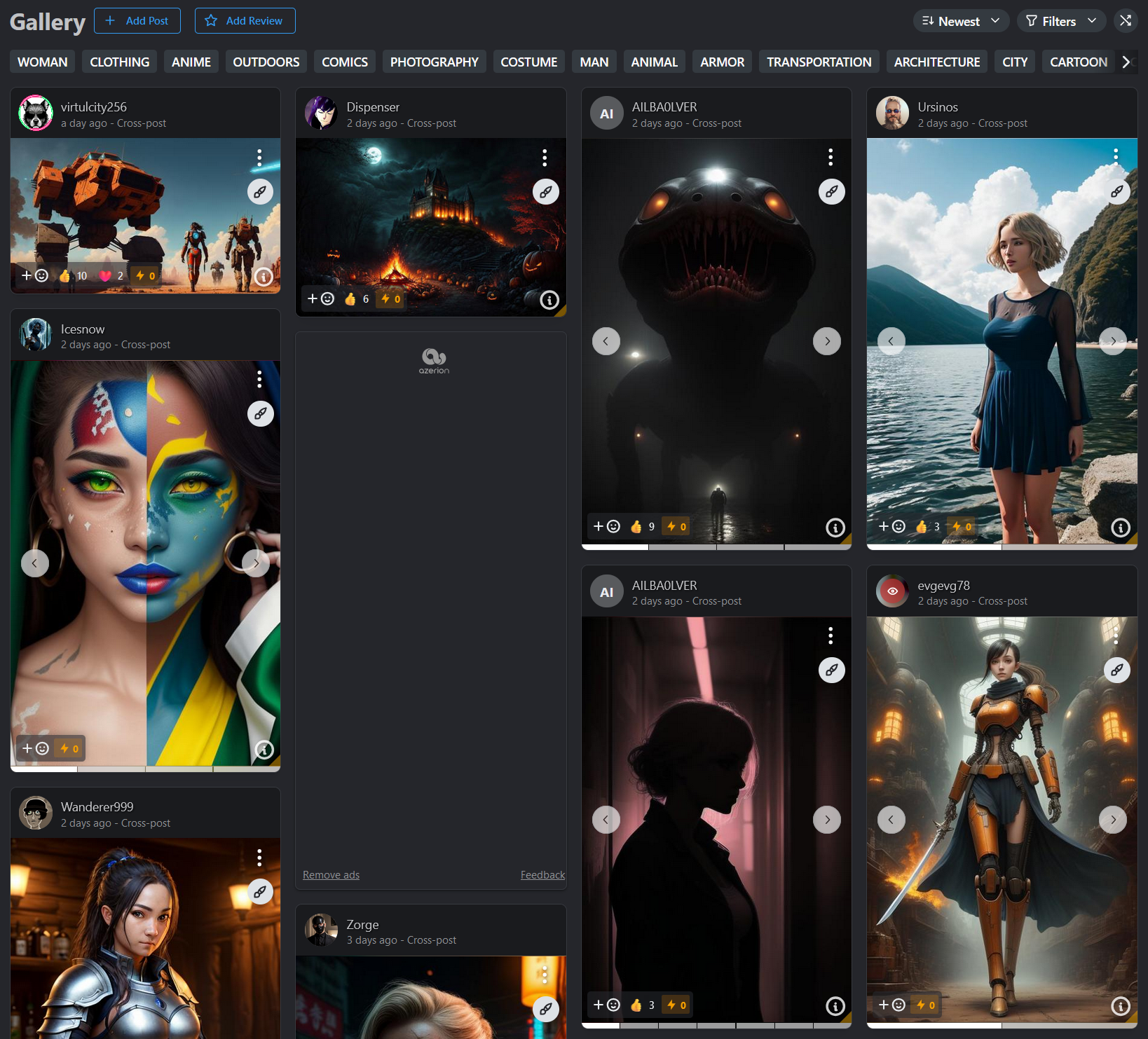Click the Add Review button
Viewport: 1148px width, 1039px height.
coord(245,21)
